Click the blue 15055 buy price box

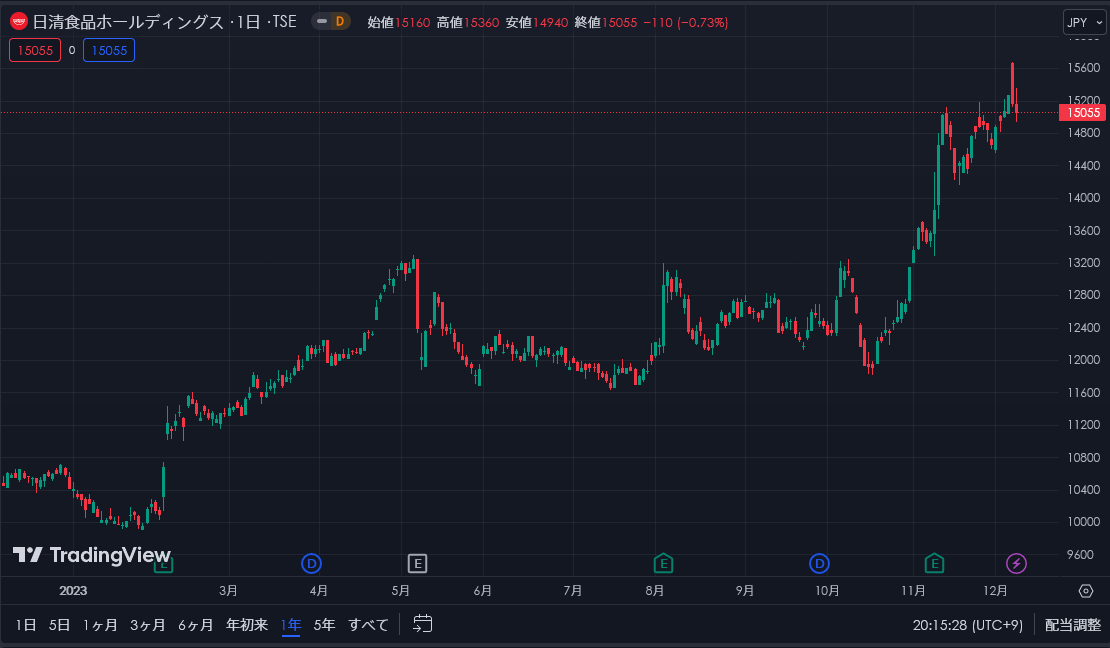[x=109, y=50]
